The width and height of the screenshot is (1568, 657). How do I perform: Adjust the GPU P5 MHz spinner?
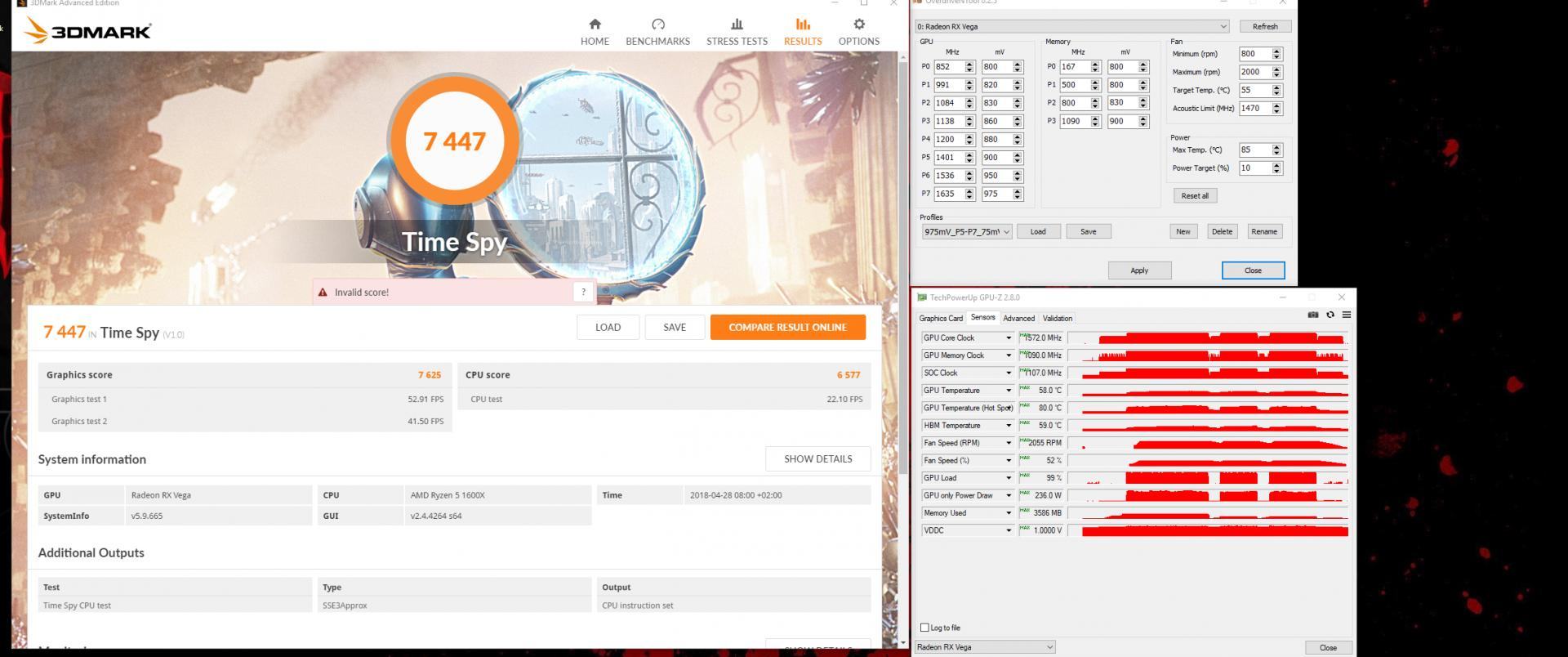click(x=969, y=158)
